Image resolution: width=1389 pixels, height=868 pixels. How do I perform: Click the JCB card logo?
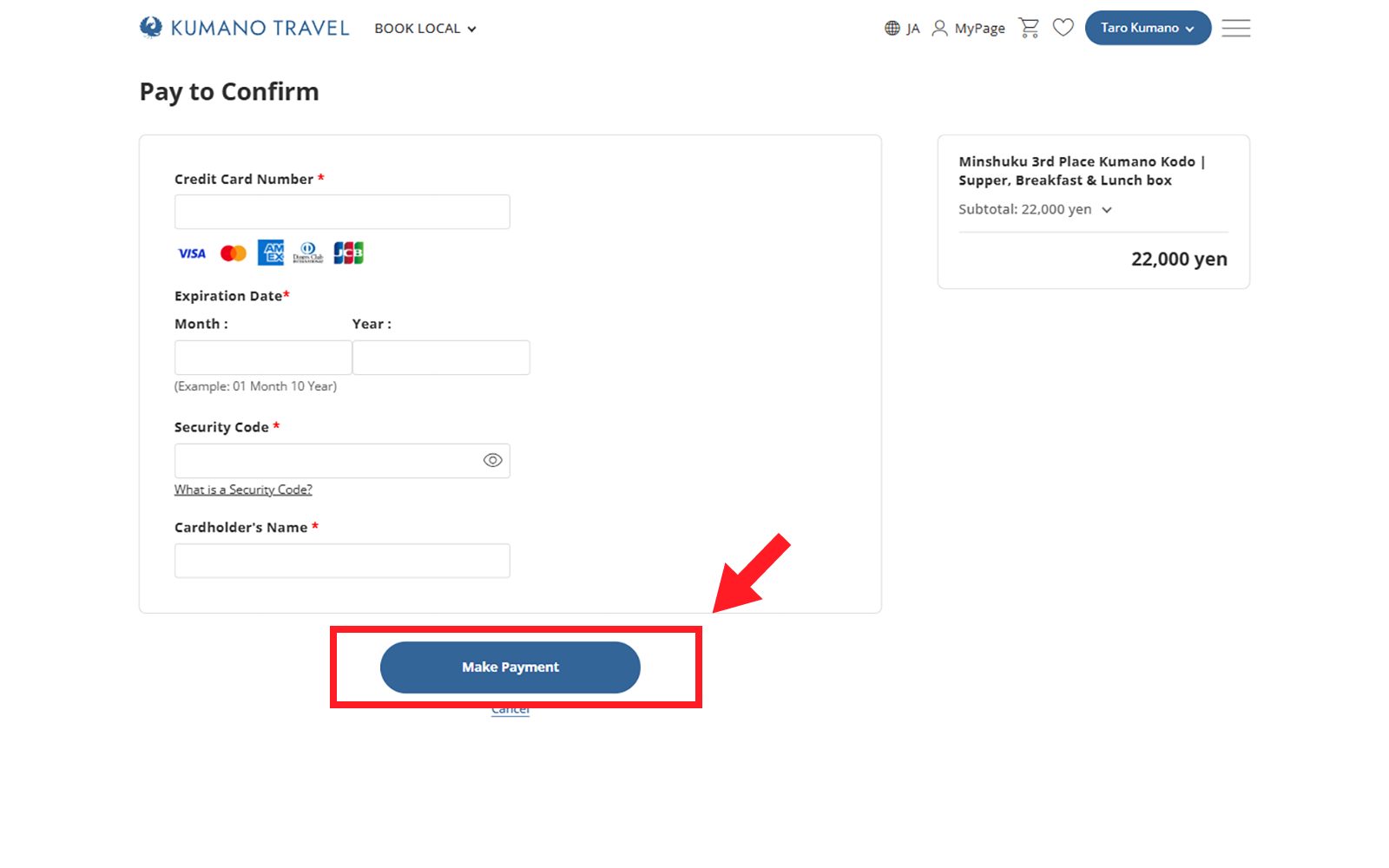pyautogui.click(x=348, y=253)
